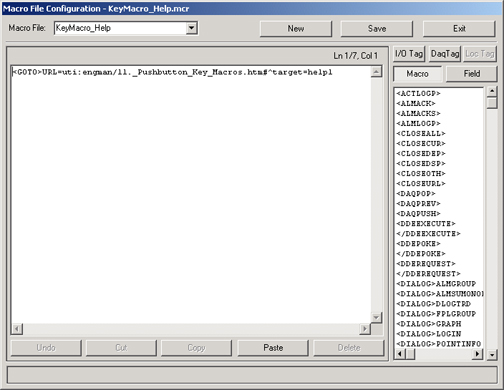
Task: Open the Macro File dropdown arrow
Action: (191, 28)
